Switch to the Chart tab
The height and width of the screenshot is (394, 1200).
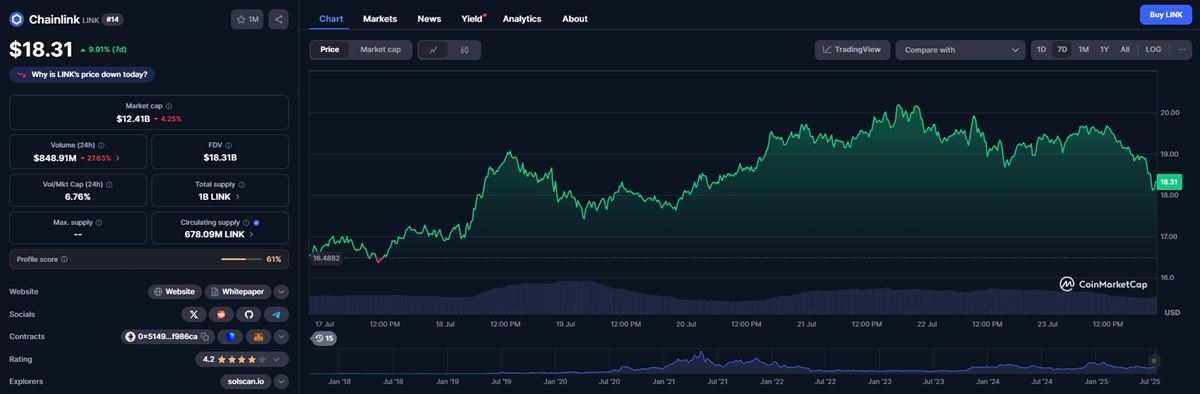click(331, 18)
